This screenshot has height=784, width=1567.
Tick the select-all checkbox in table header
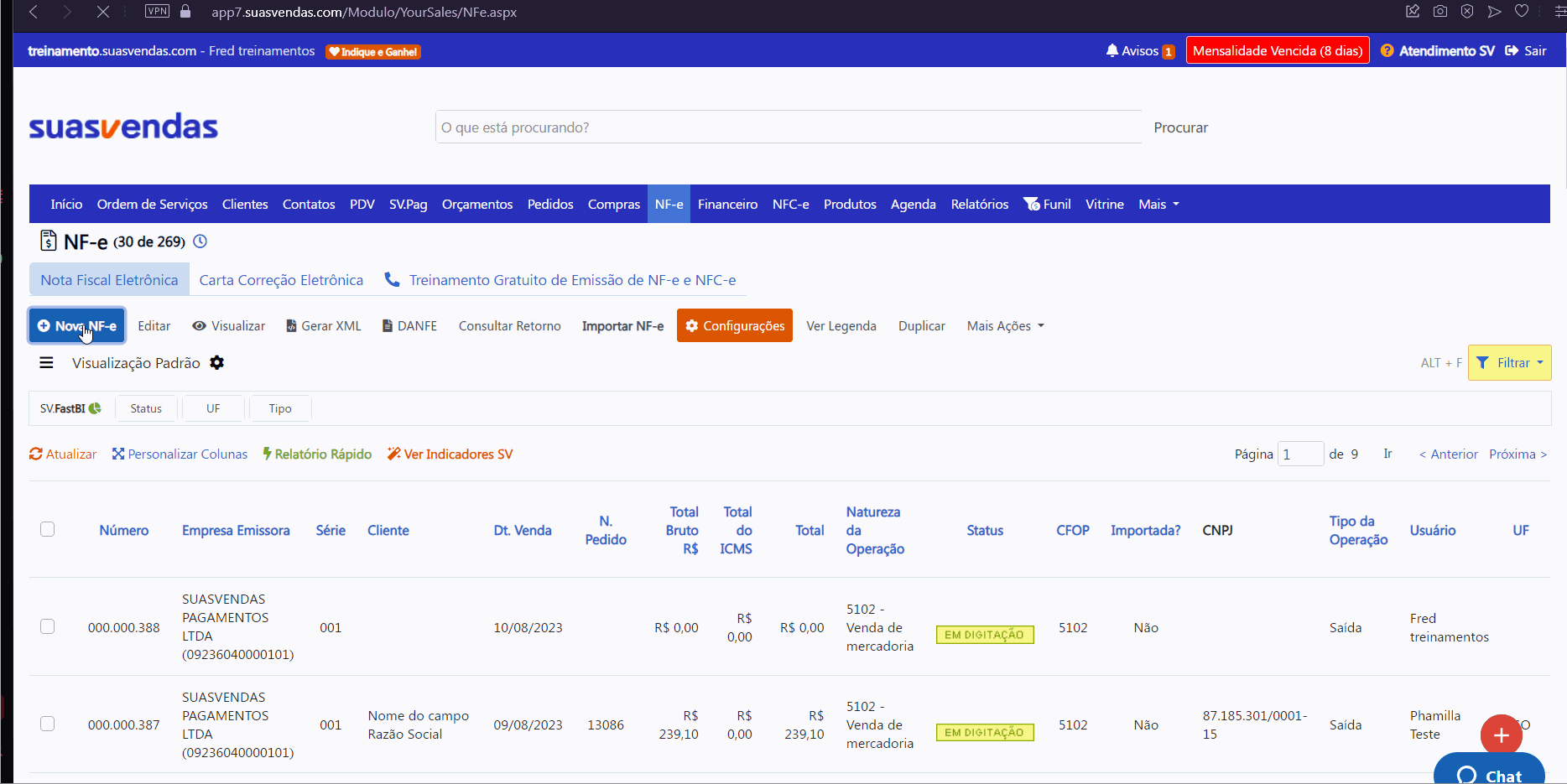pos(48,529)
